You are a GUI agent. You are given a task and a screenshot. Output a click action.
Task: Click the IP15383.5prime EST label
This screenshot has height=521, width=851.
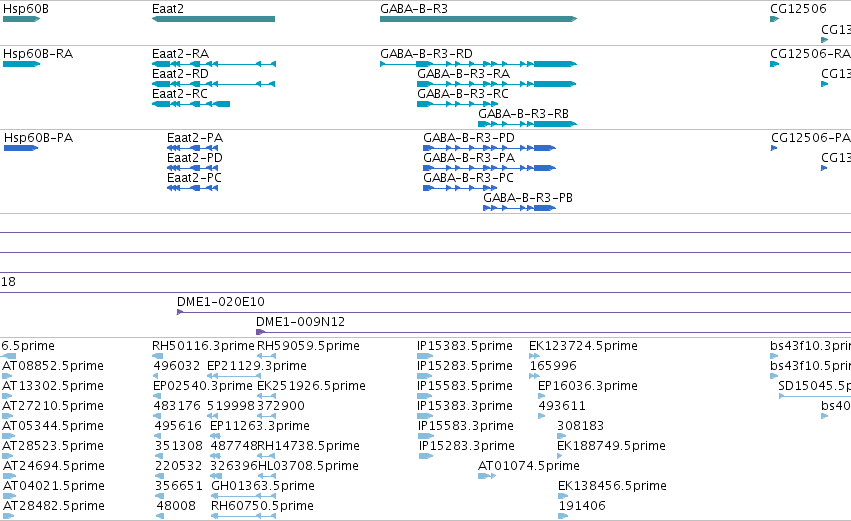pyautogui.click(x=465, y=346)
